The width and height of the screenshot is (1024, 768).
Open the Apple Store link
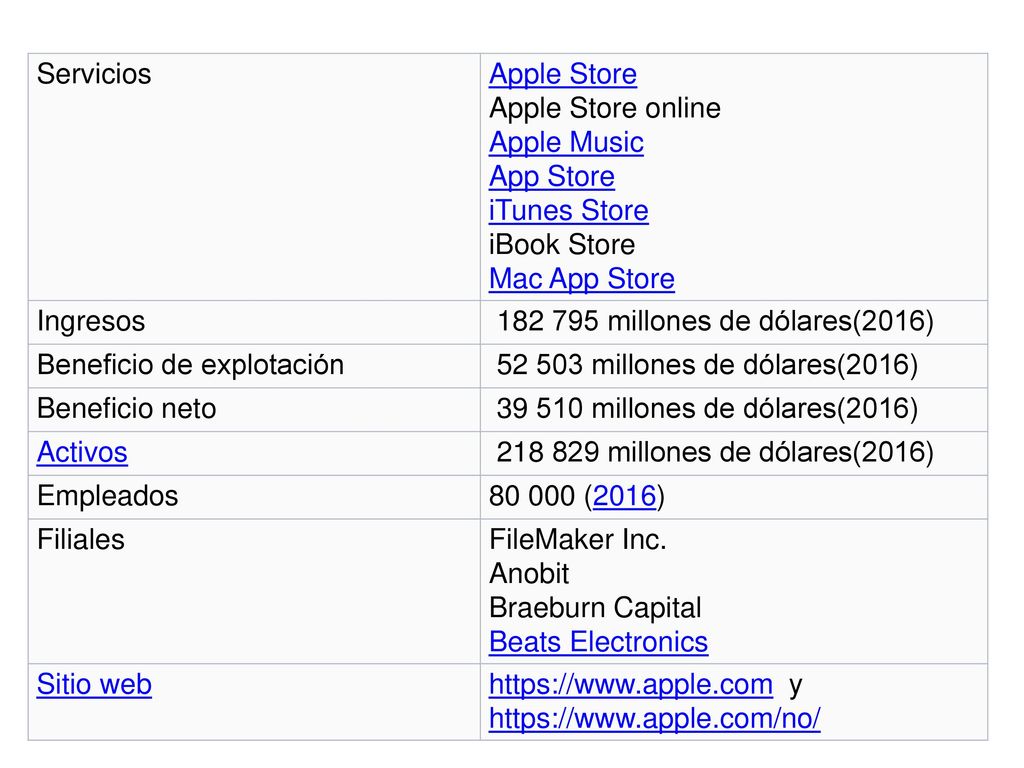562,74
